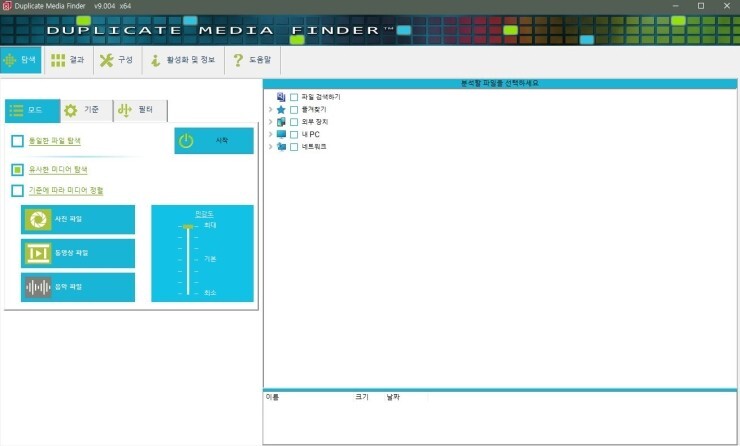Uncheck the 유사한 미디어 탐색 checkbox
Screen dimensions: 740x446
pos(17,169)
